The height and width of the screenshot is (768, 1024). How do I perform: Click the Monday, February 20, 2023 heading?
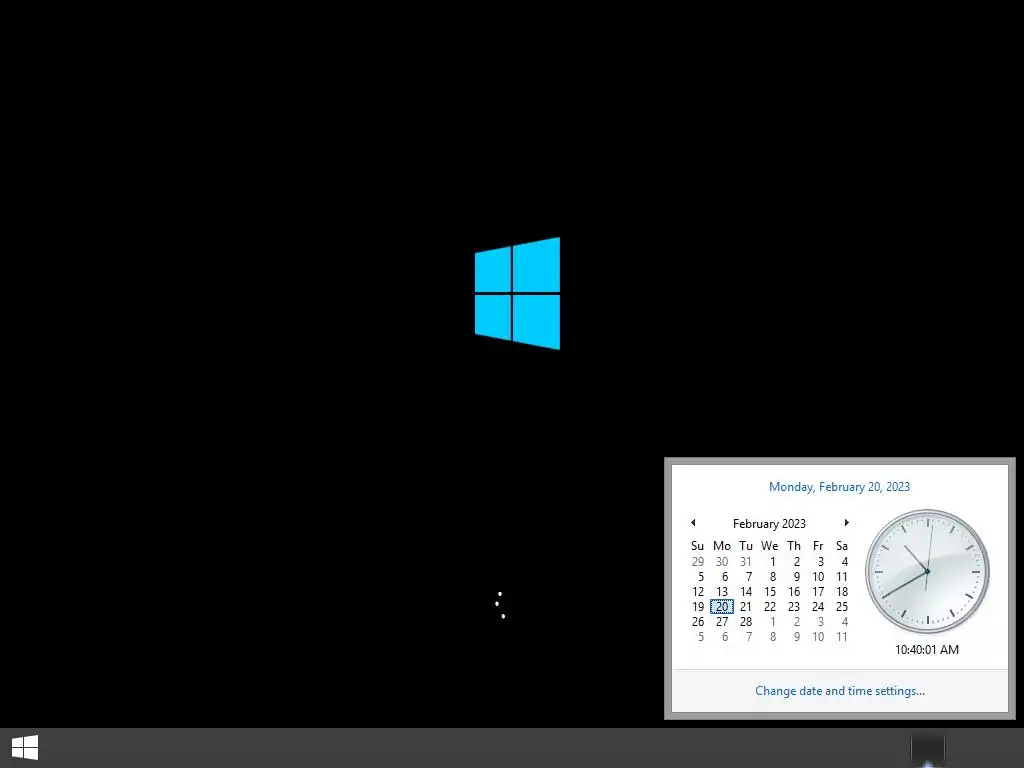pos(839,487)
